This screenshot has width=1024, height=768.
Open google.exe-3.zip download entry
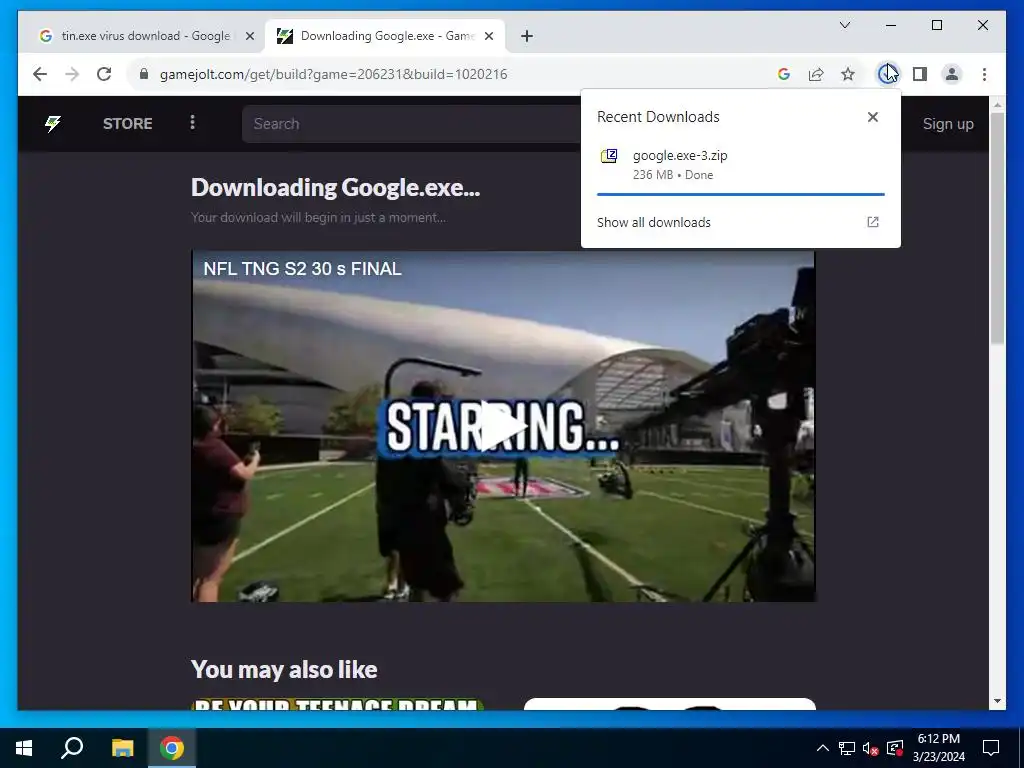click(x=741, y=165)
